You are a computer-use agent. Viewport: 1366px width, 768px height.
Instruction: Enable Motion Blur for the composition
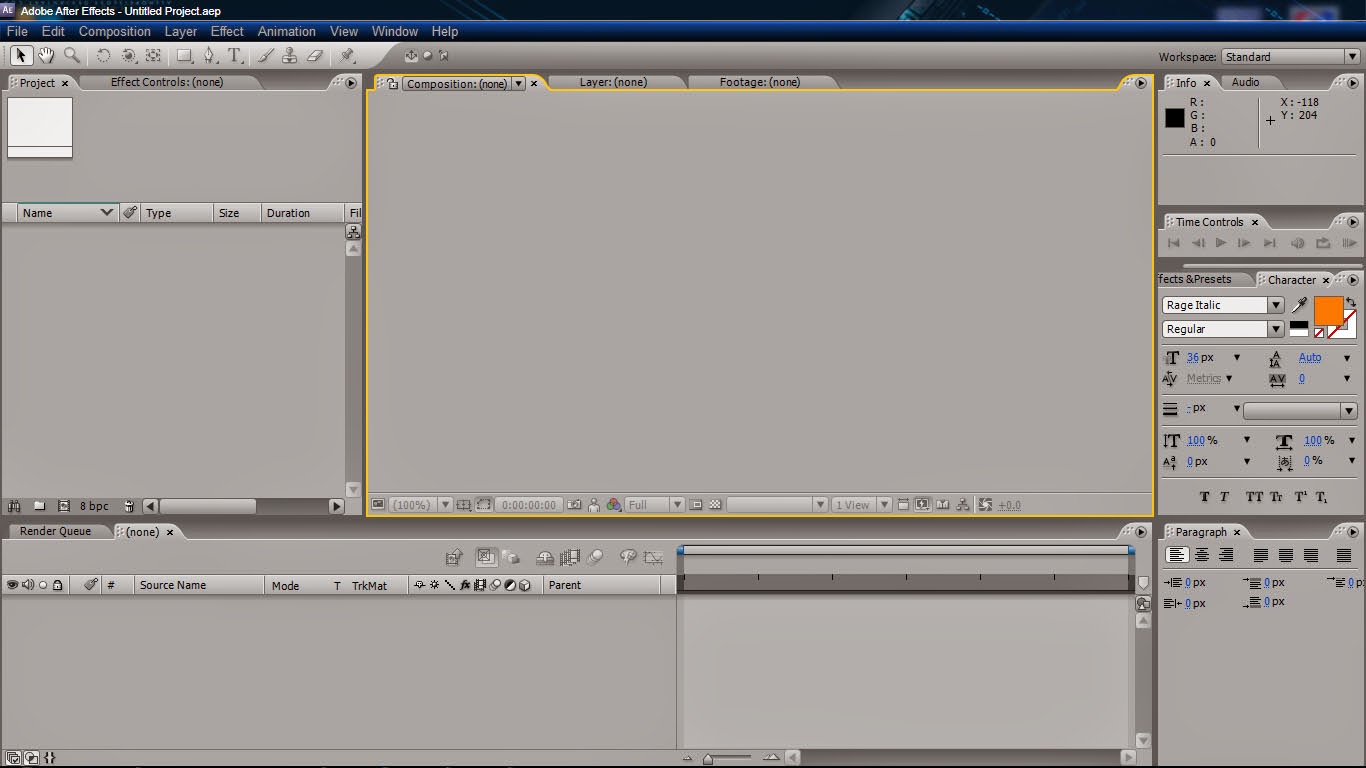[x=595, y=557]
